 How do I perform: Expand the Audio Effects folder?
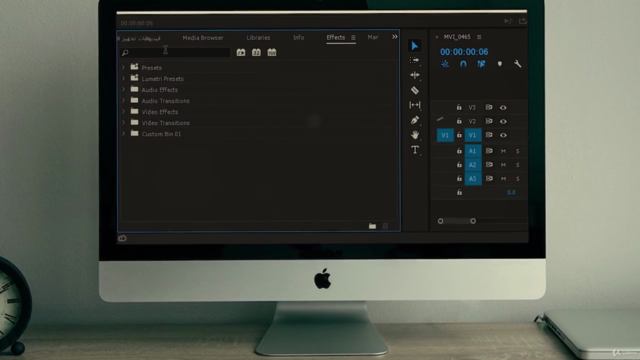(123, 89)
